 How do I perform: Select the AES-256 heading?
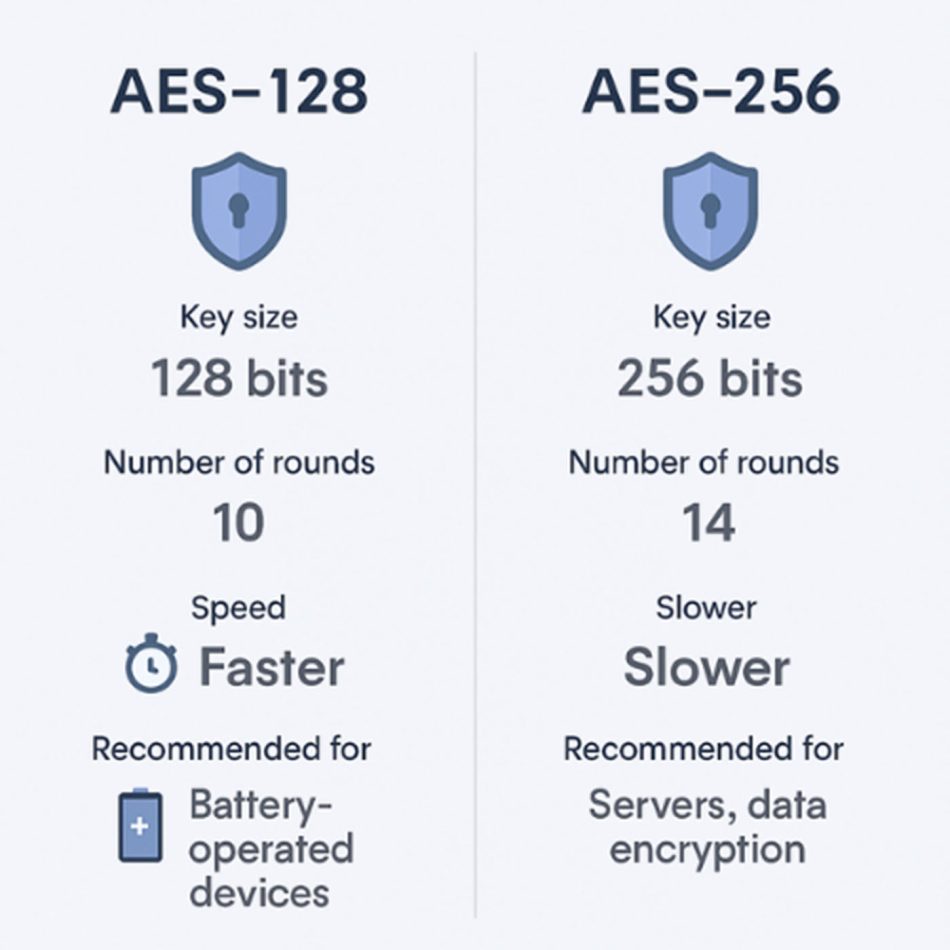point(711,91)
